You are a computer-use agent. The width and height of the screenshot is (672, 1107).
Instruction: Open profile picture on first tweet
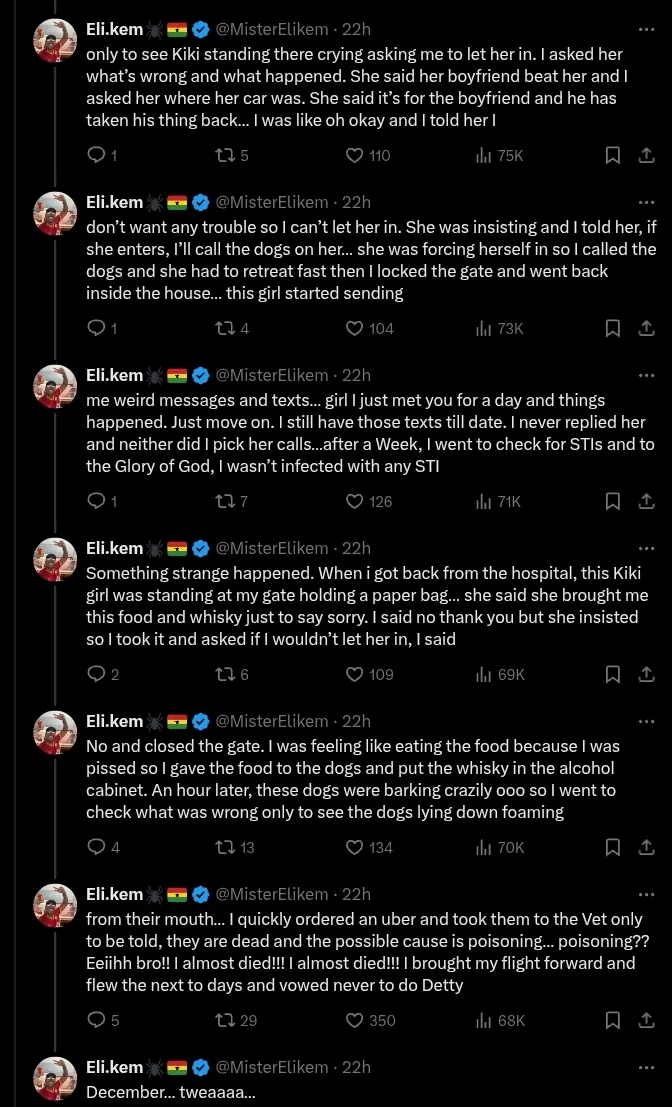point(55,41)
